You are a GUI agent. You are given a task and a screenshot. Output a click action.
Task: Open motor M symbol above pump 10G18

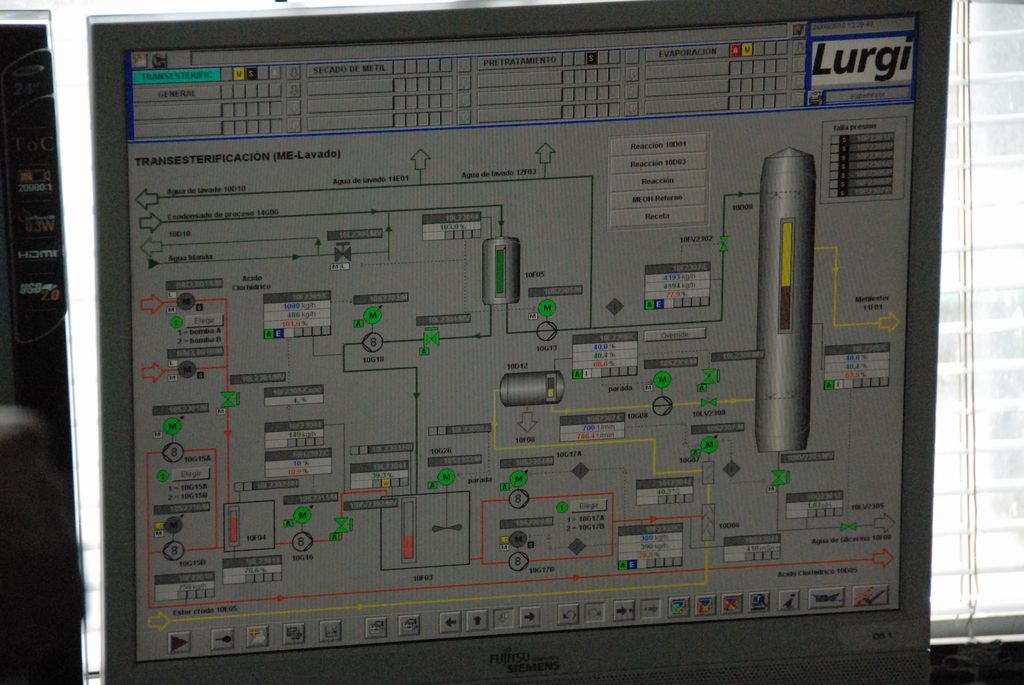coord(372,315)
